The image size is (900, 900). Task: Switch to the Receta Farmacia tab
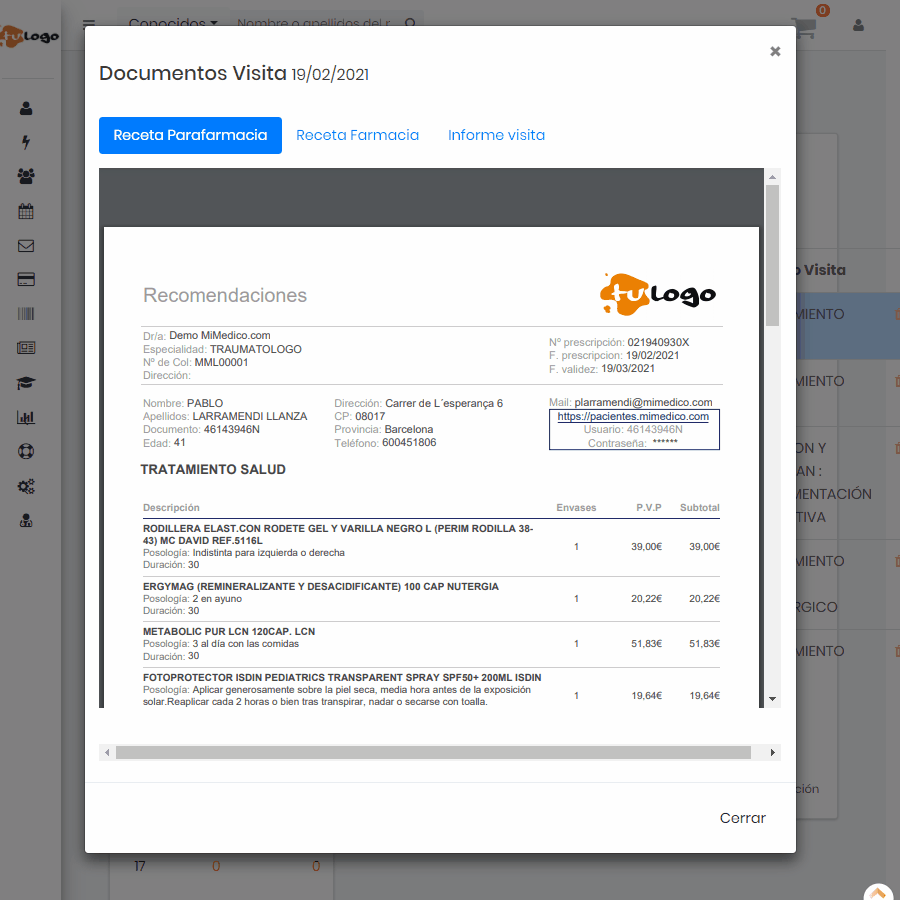pos(357,135)
